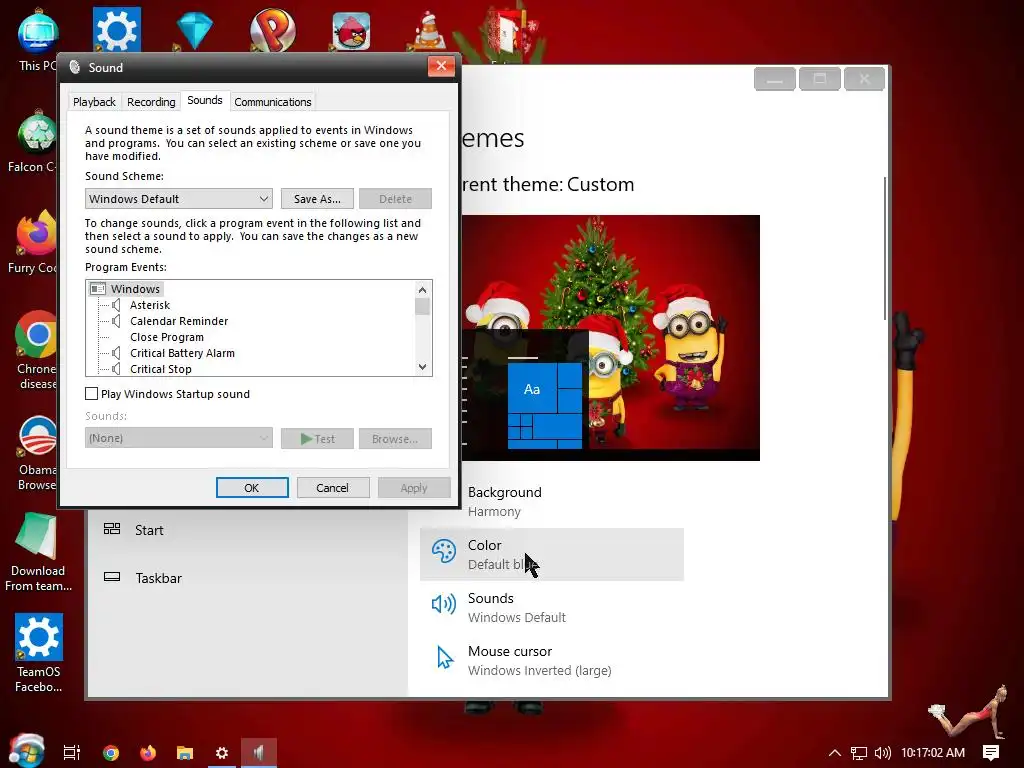Select the Angry Birds desktop icon
The width and height of the screenshot is (1024, 768).
(x=351, y=31)
